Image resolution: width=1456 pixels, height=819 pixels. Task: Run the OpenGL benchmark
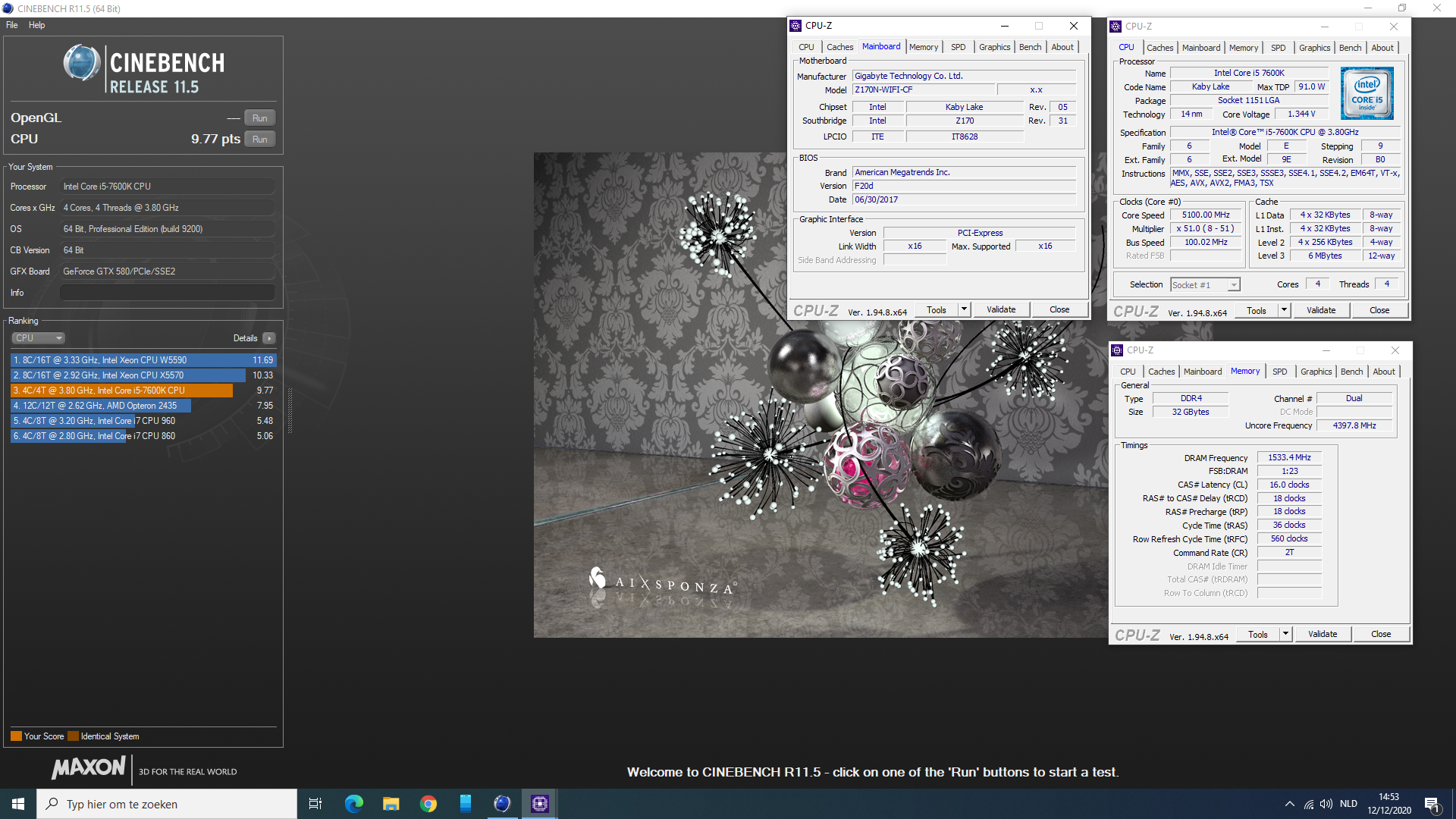pyautogui.click(x=259, y=118)
